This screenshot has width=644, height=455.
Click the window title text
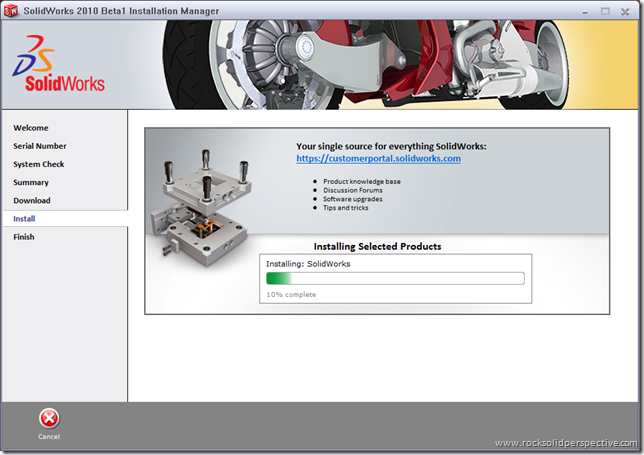121,11
